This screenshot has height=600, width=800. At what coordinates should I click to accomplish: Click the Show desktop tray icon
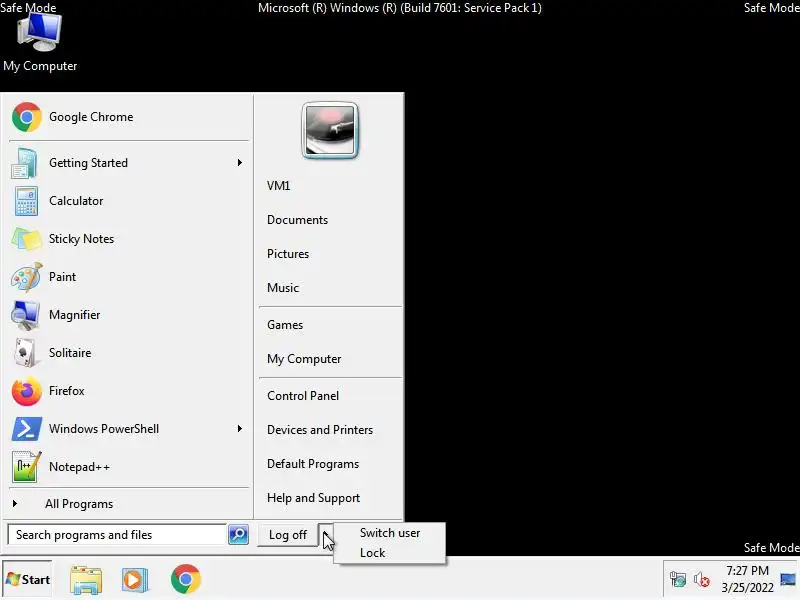point(788,580)
